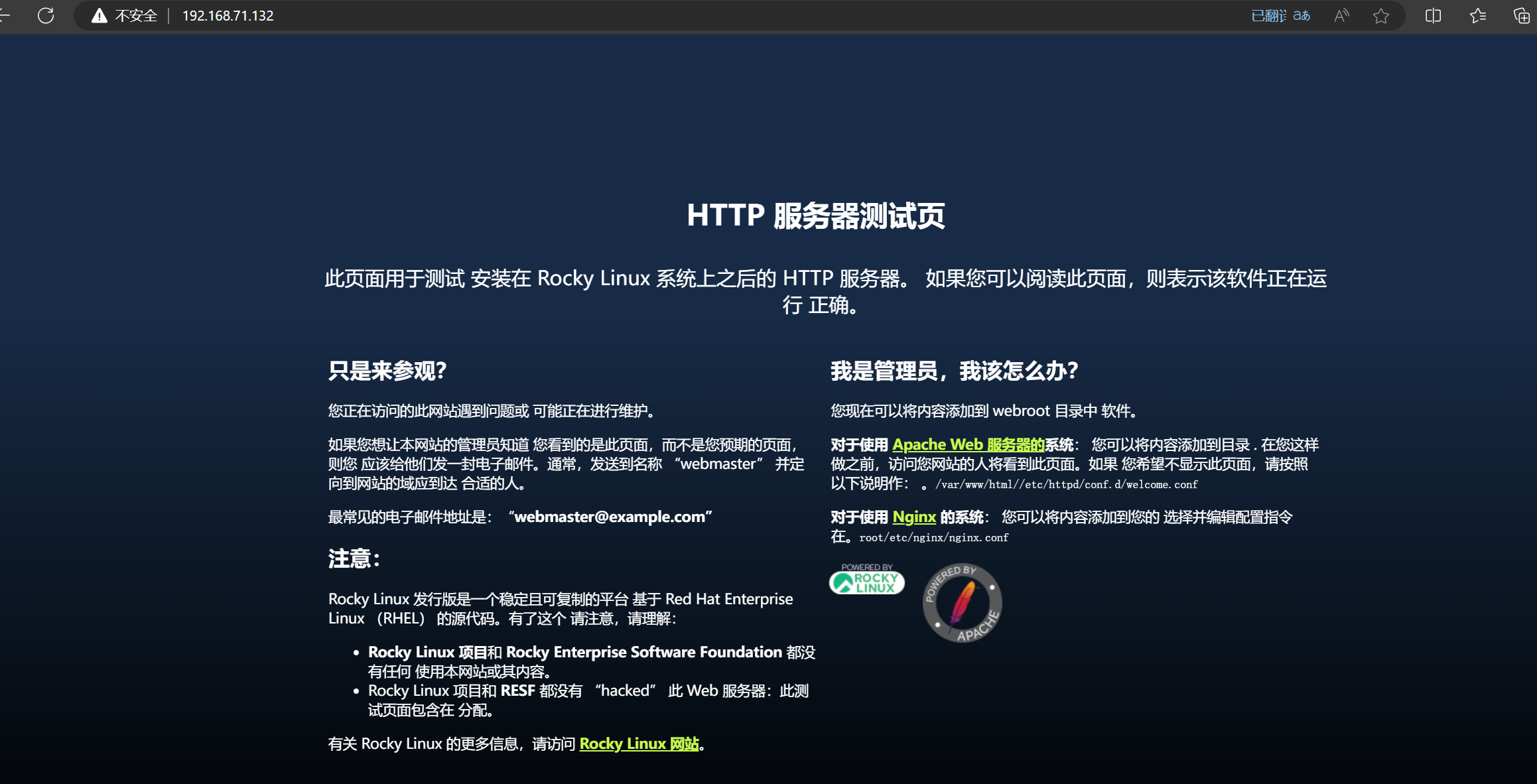Click the browser back arrow
Image resolution: width=1537 pixels, height=784 pixels.
4,15
